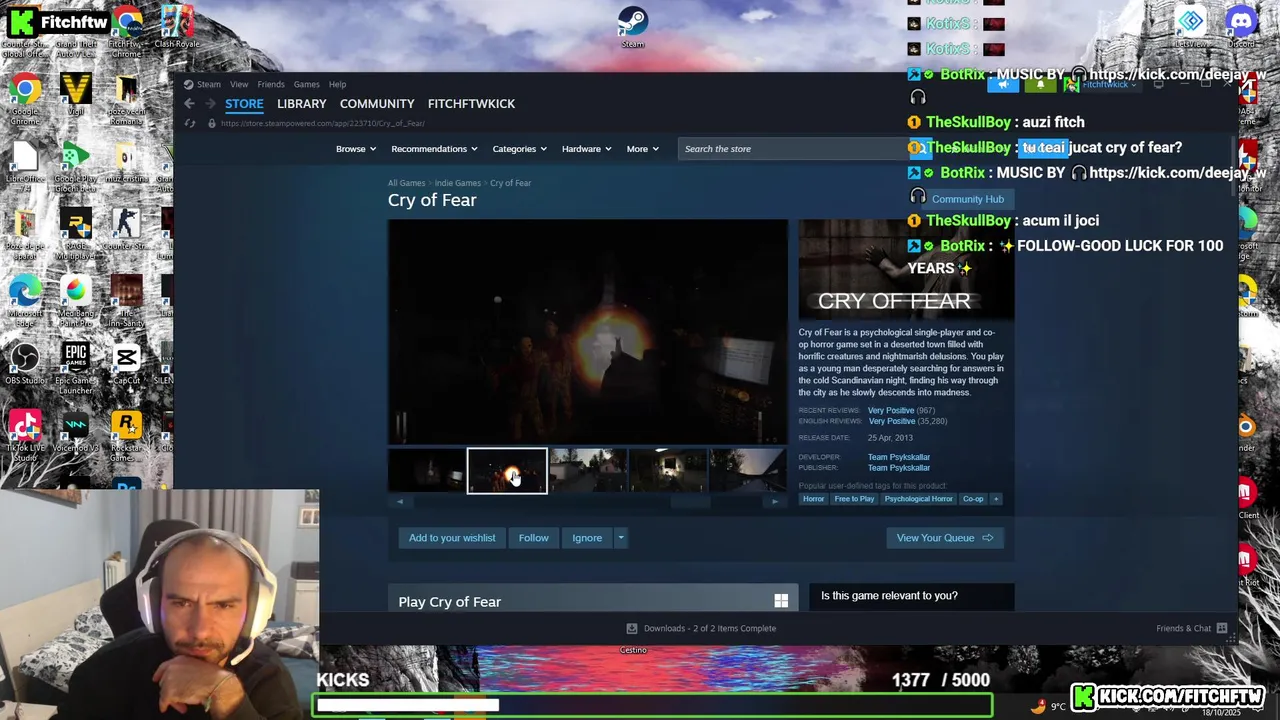This screenshot has width=1280, height=720.
Task: Expand the Recommendations store menu
Action: pyautogui.click(x=435, y=149)
